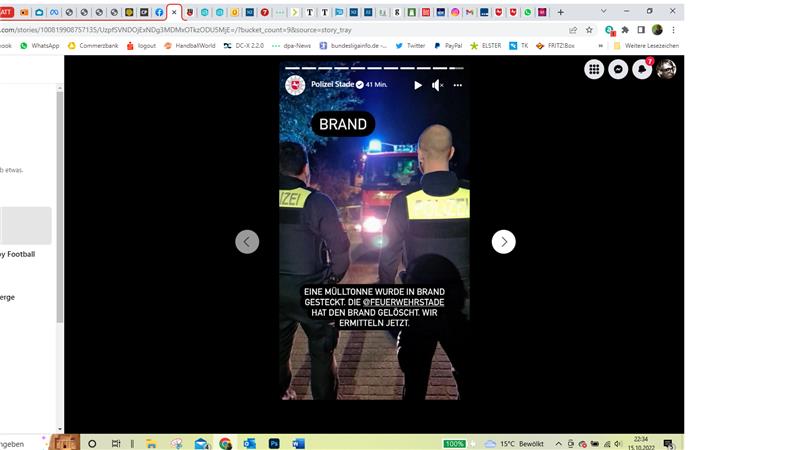Screen dimensions: 800x450
Task: Open the DC-X 2.2.0 bookmark
Action: click(244, 46)
